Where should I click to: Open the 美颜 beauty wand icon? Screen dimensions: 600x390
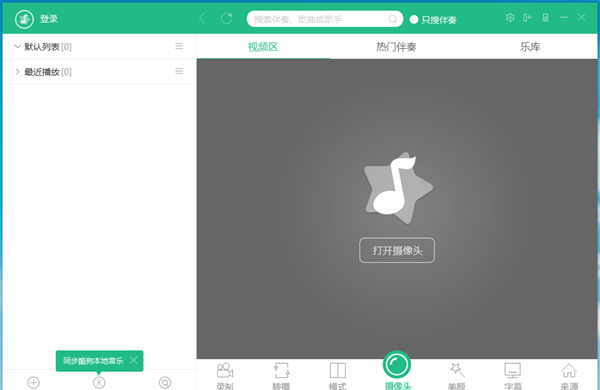pyautogui.click(x=457, y=370)
